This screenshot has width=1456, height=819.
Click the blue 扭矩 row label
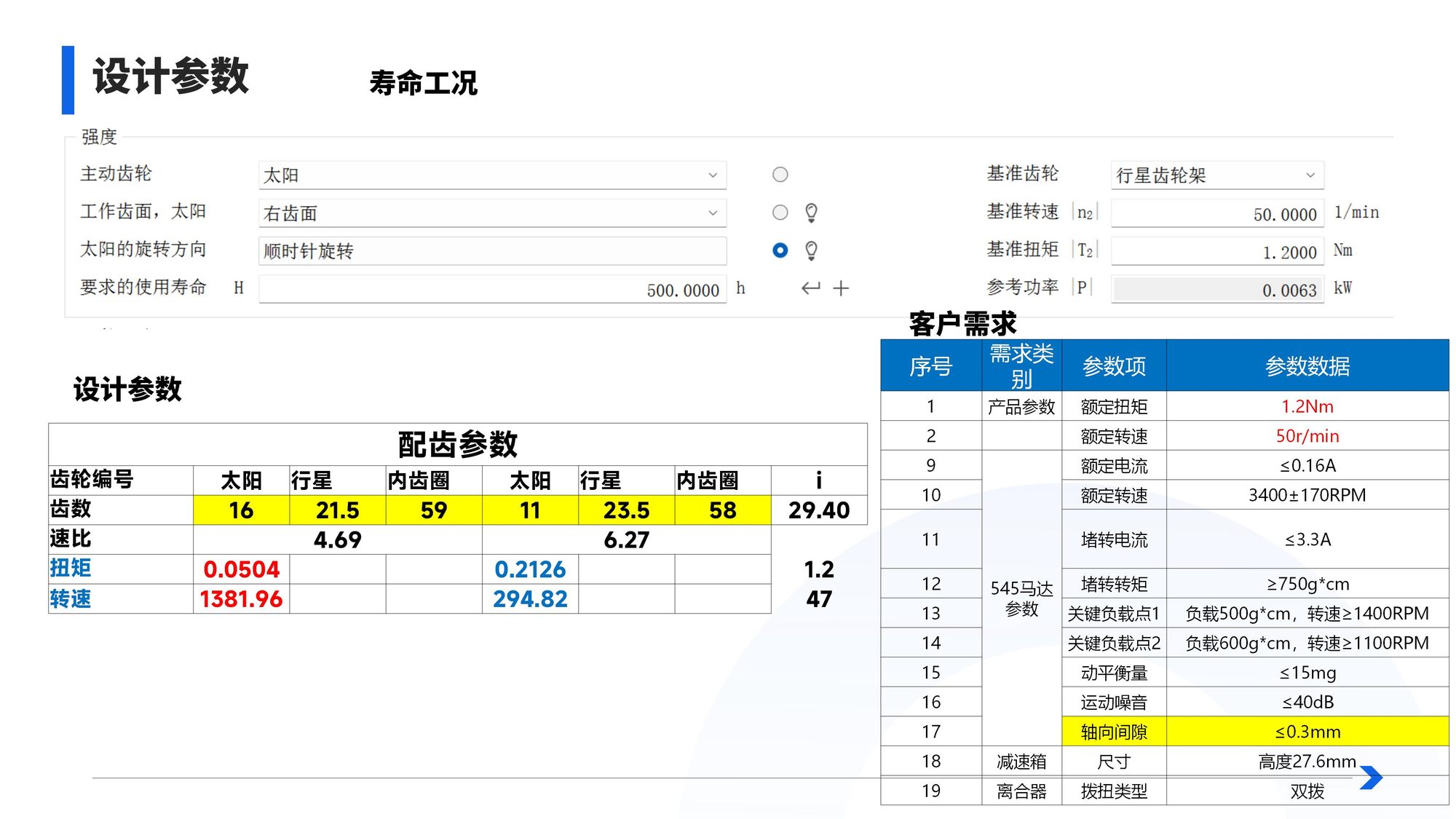click(71, 568)
